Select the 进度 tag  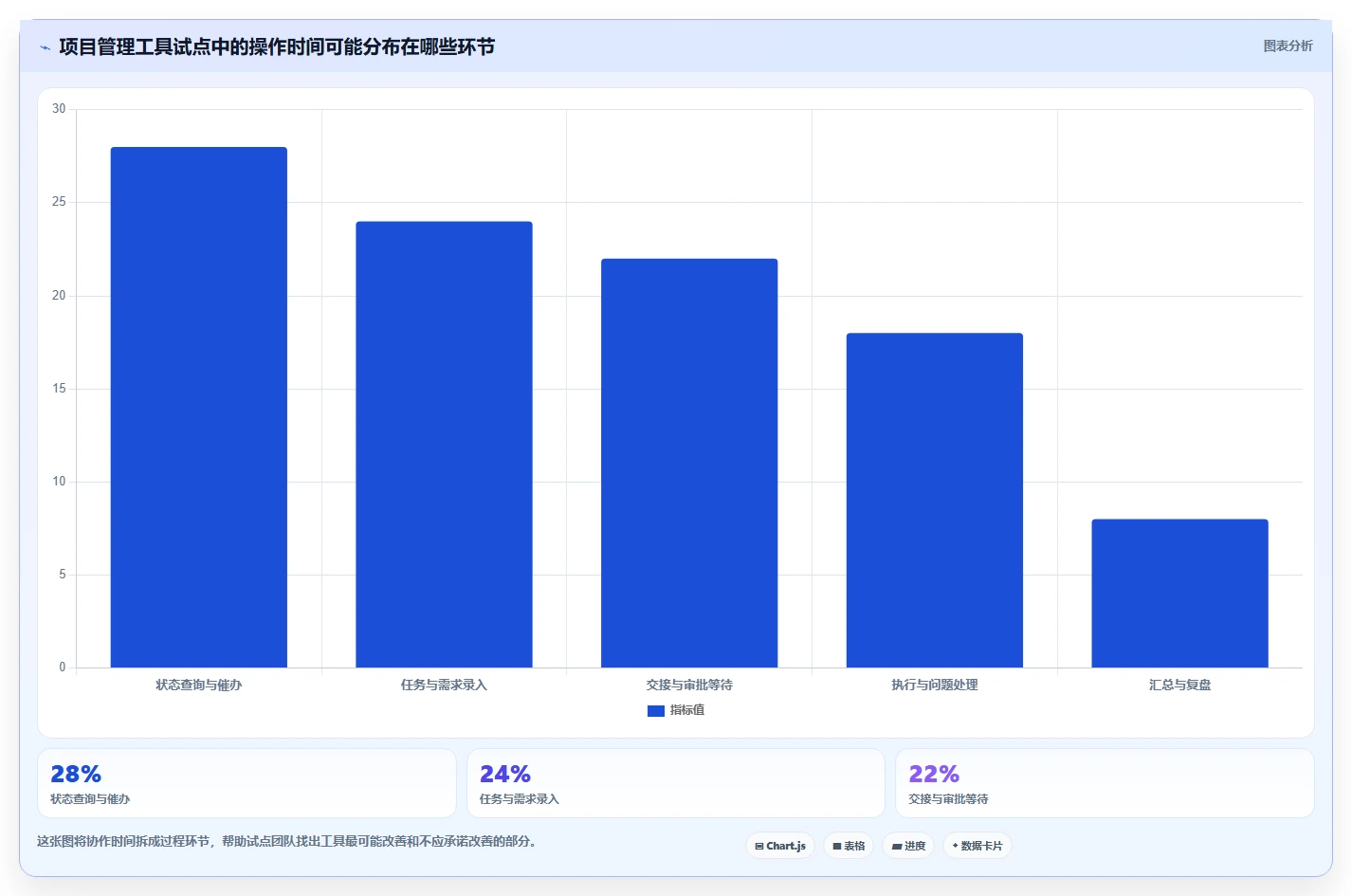click(908, 846)
